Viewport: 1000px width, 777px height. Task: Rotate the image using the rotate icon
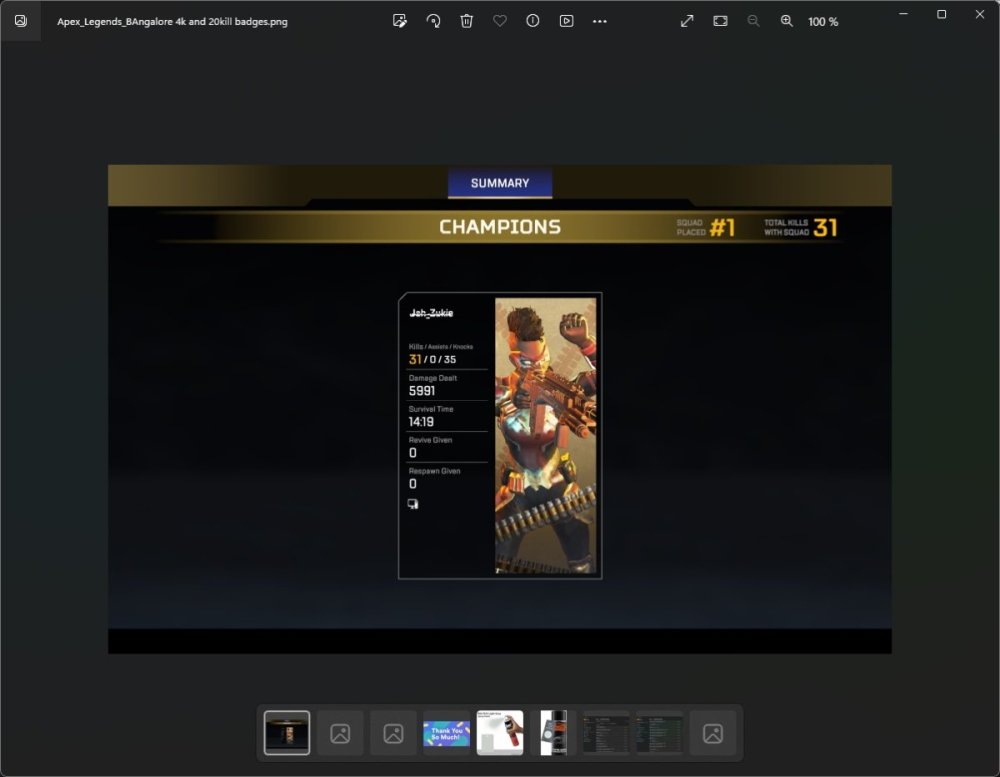433,21
